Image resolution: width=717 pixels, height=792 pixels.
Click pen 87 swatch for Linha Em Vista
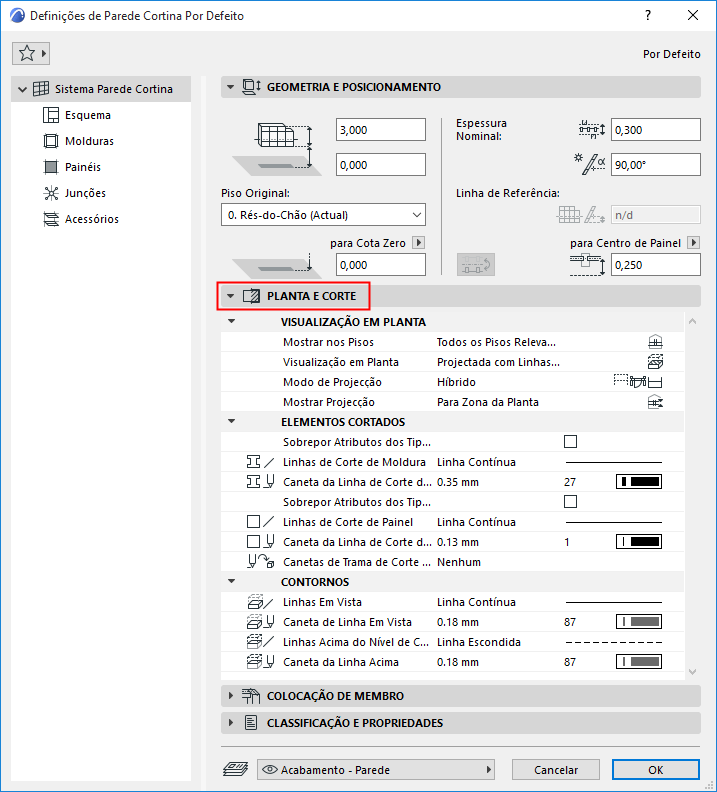coord(639,622)
